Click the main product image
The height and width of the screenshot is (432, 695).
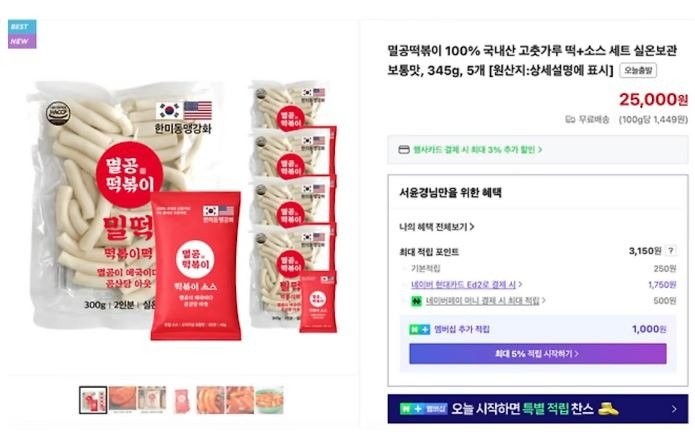click(x=183, y=210)
